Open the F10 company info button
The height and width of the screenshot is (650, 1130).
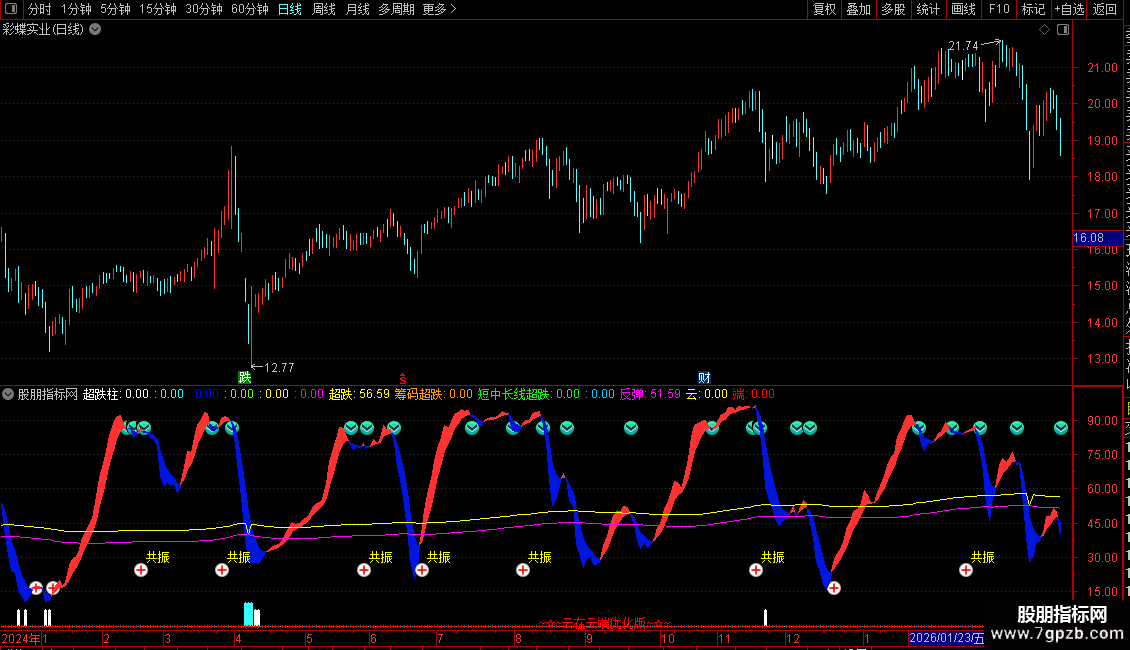tap(999, 9)
